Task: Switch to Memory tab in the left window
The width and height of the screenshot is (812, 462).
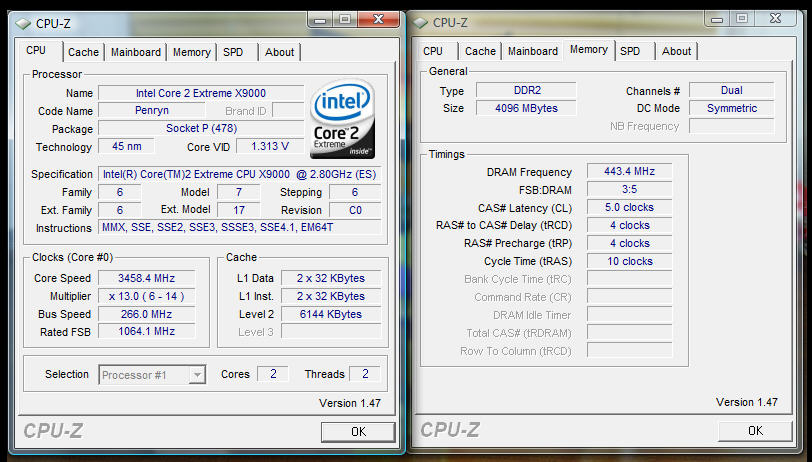Action: [x=192, y=52]
